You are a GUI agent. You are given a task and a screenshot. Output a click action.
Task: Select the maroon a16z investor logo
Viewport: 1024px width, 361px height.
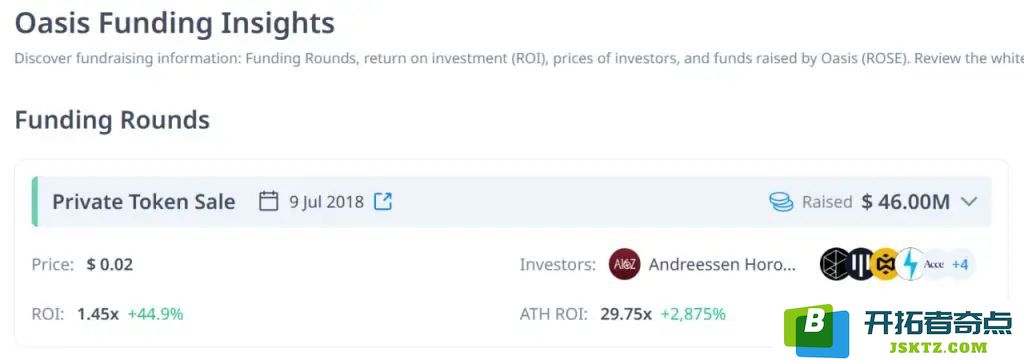[x=624, y=264]
